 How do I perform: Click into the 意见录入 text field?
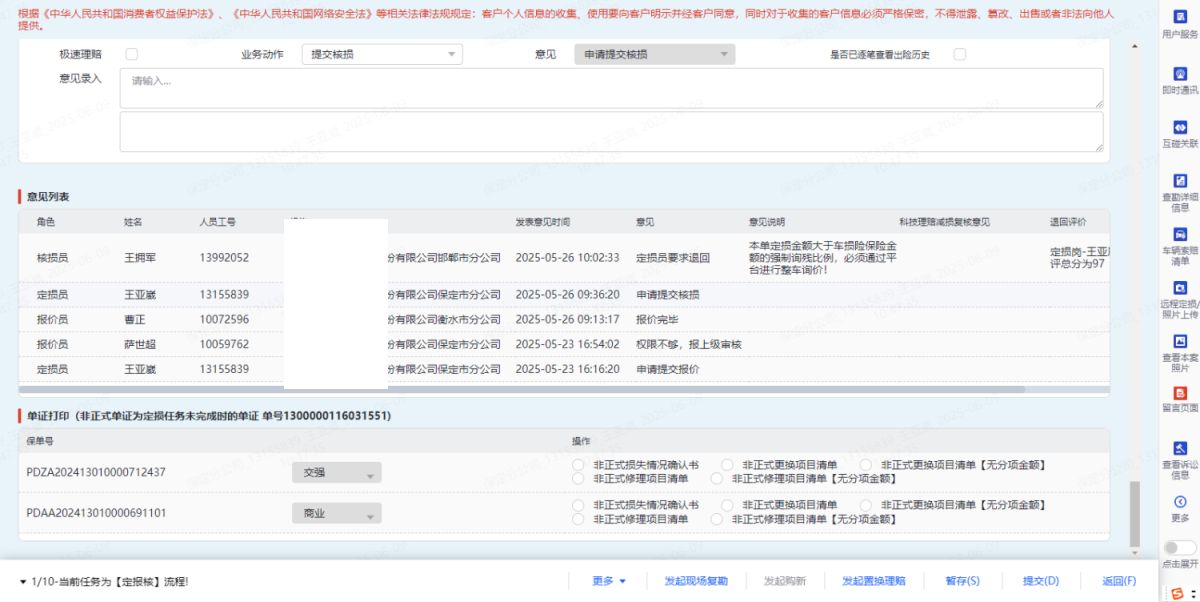pos(611,88)
